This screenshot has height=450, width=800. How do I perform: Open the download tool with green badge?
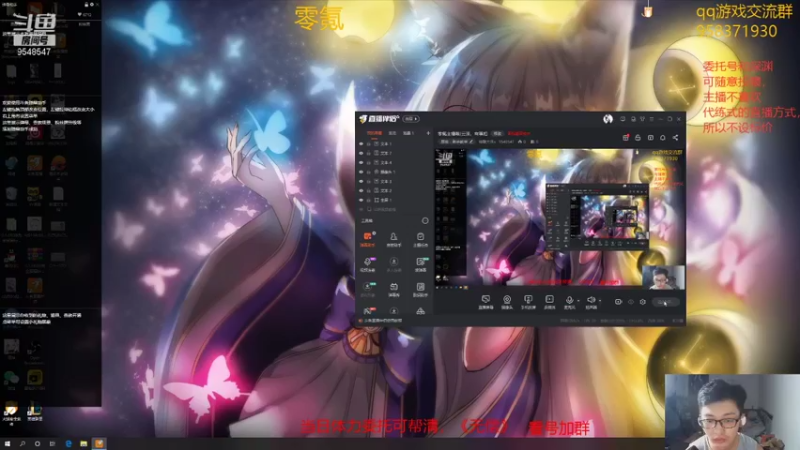click(367, 289)
